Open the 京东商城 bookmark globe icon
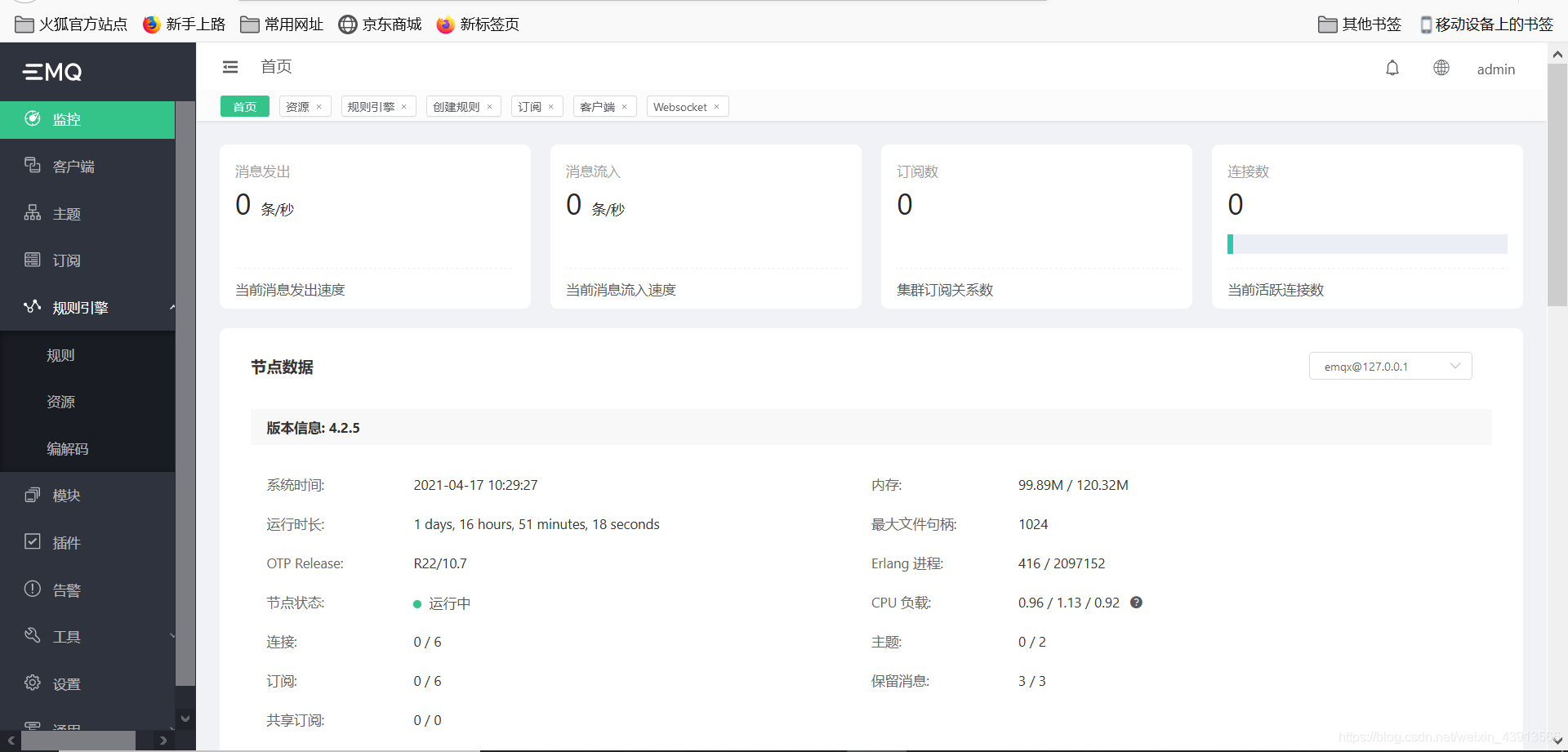Viewport: 1568px width, 752px height. tap(380, 24)
